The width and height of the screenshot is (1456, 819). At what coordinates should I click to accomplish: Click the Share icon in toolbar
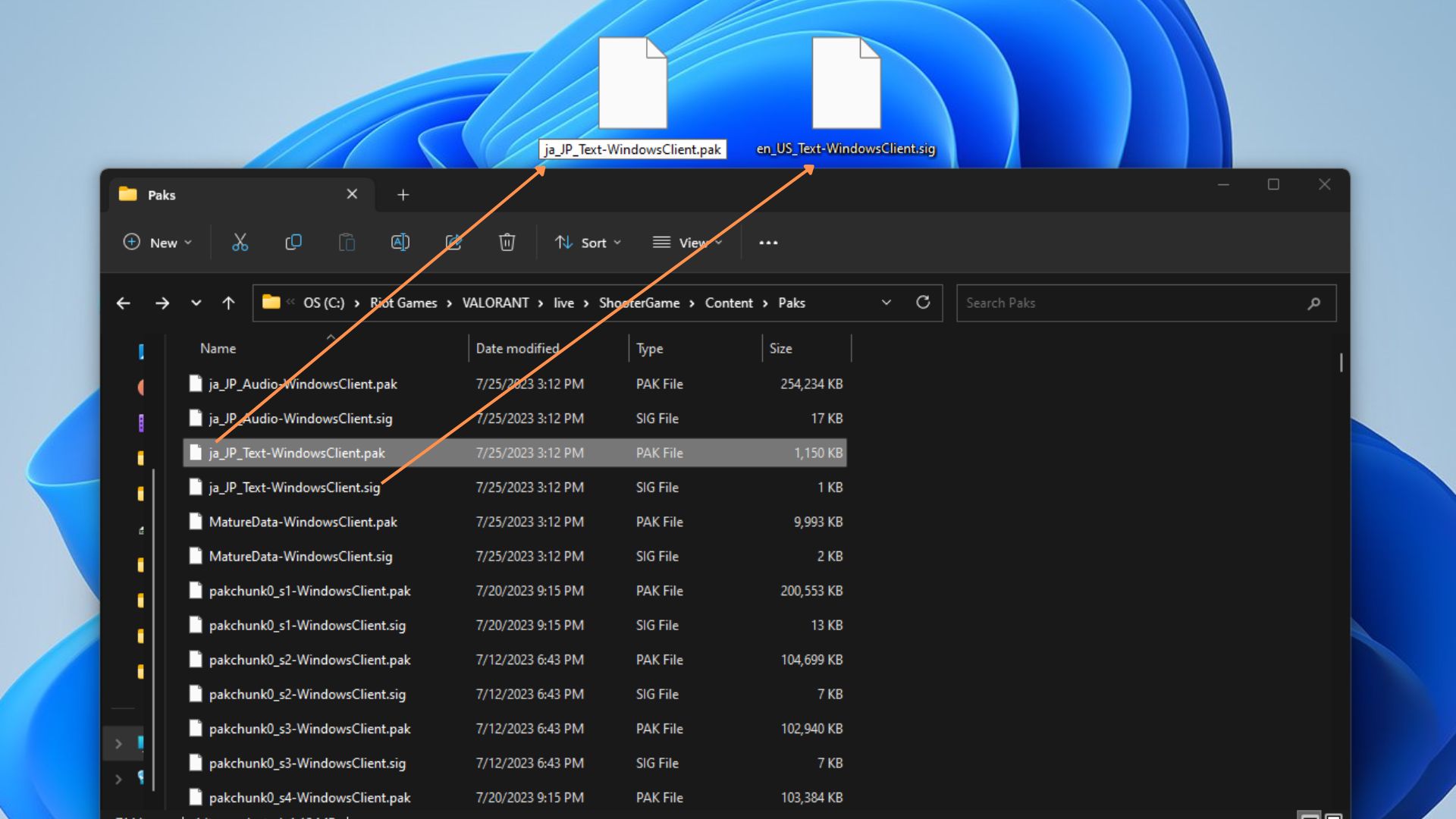(x=453, y=243)
